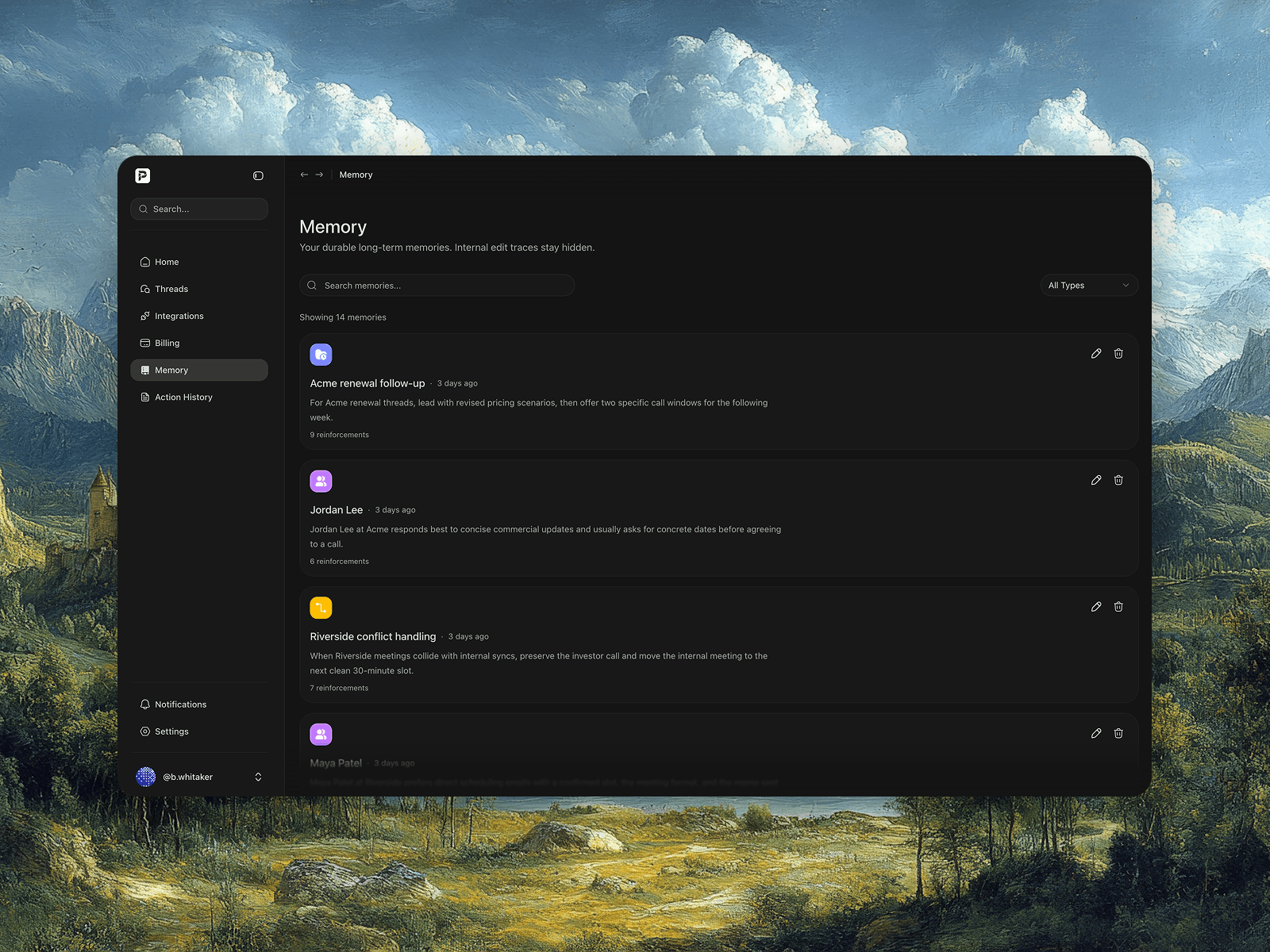Open the Home page
Viewport: 1270px width, 952px height.
(x=199, y=262)
